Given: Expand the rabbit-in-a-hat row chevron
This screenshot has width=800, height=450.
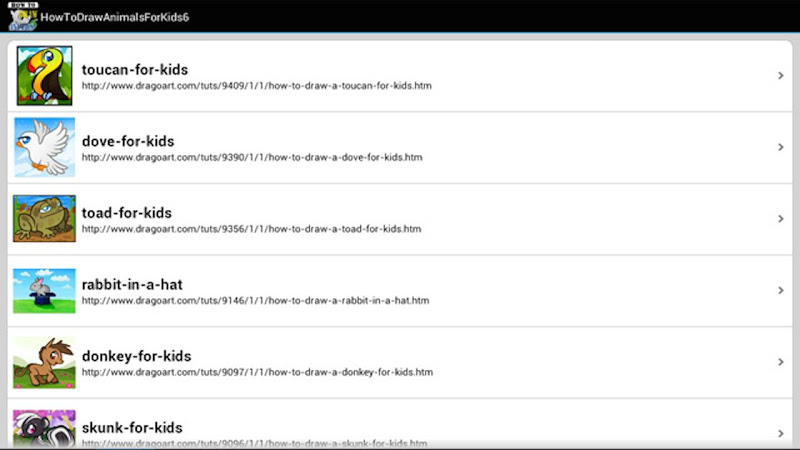Looking at the screenshot, I should pos(781,290).
